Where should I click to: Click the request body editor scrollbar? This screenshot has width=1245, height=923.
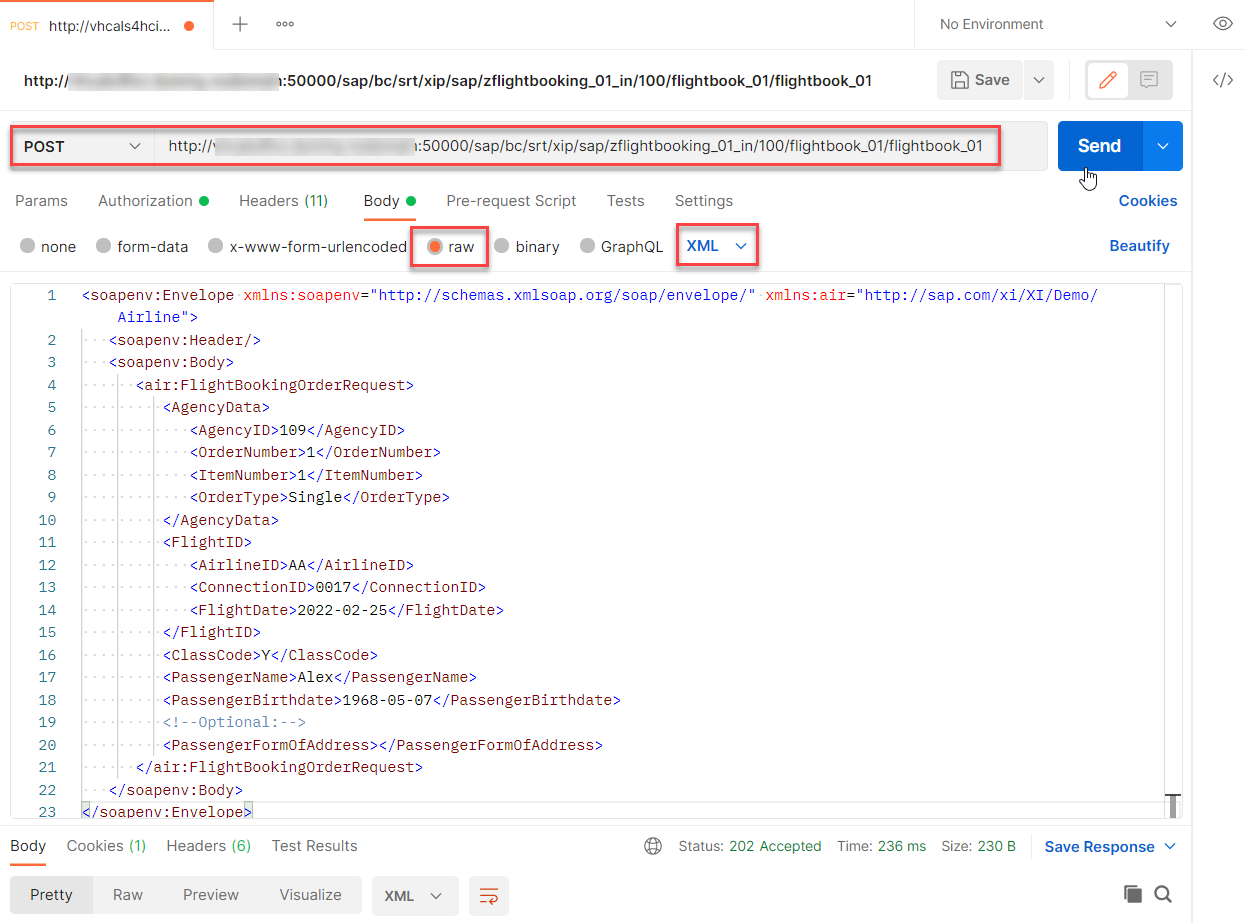click(x=1174, y=805)
